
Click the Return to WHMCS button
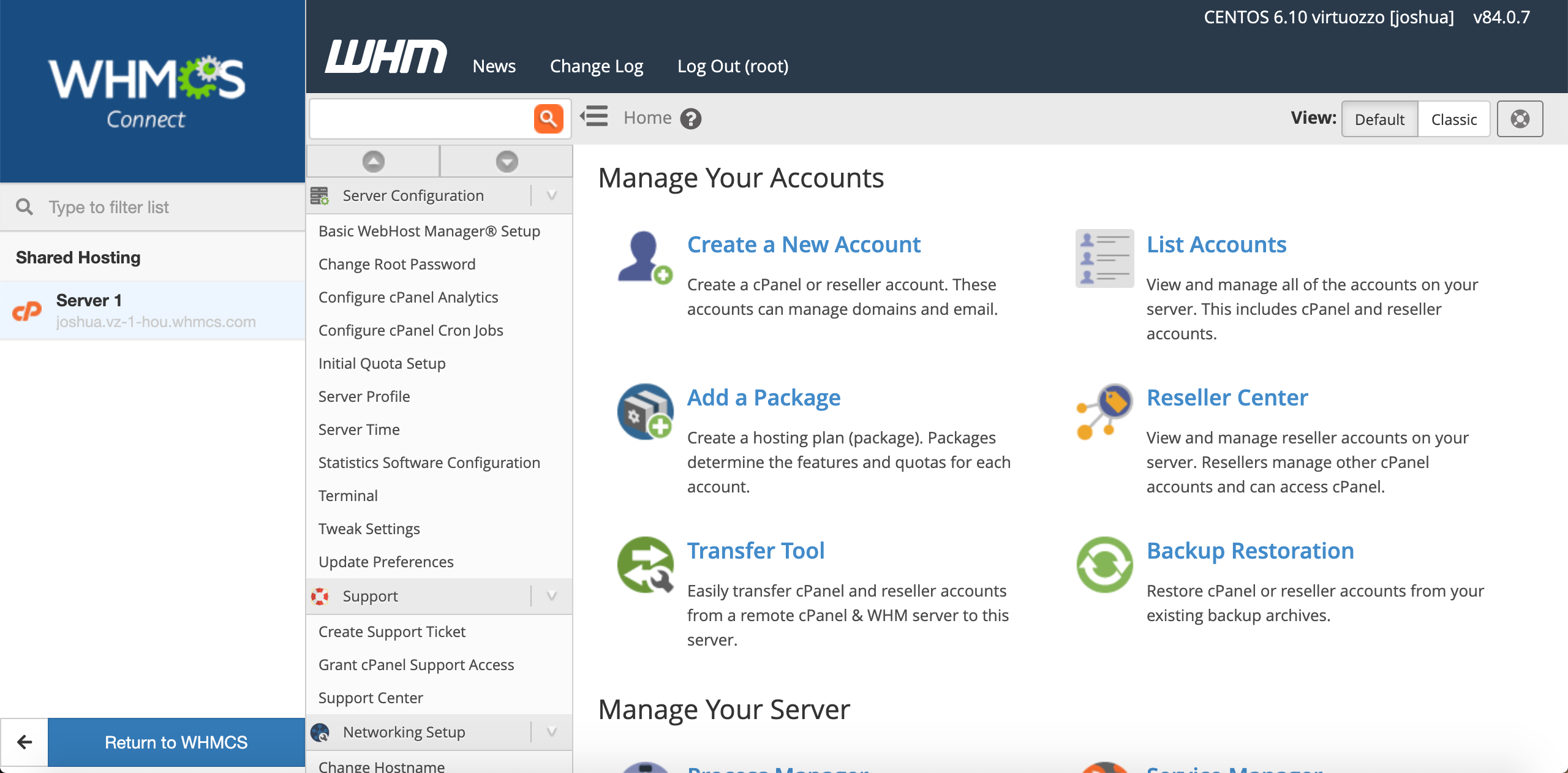pos(176,742)
